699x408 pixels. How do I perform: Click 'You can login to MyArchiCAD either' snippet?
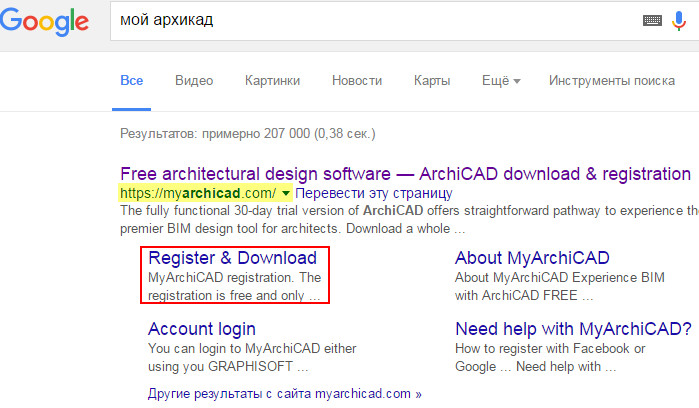[x=252, y=348]
